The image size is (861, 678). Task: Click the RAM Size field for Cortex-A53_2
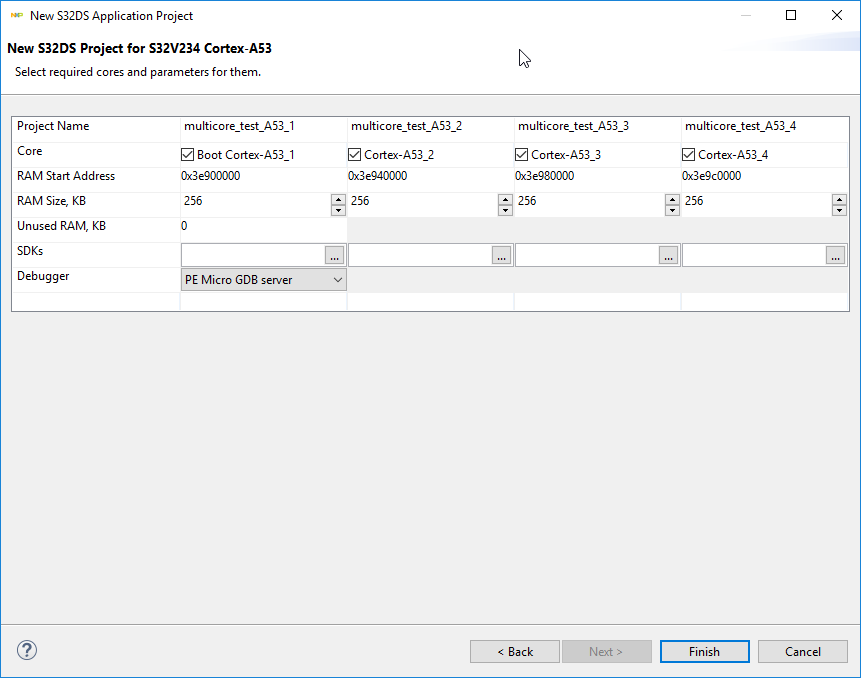pos(422,204)
